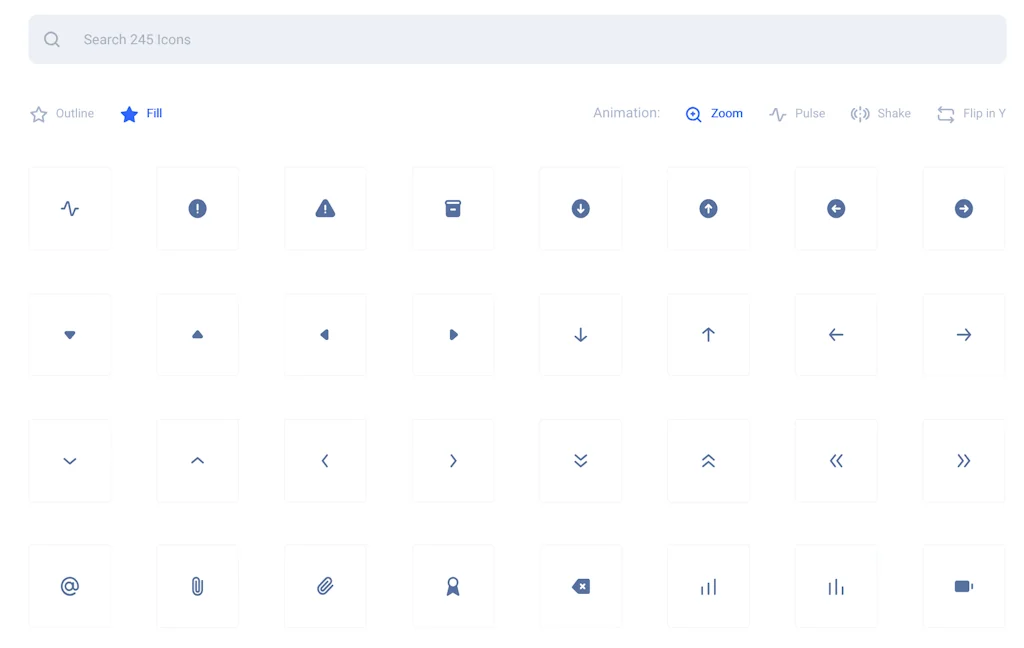Screen dimensions: 1024x648
Task: Click the chevron-right icon
Action: (453, 460)
